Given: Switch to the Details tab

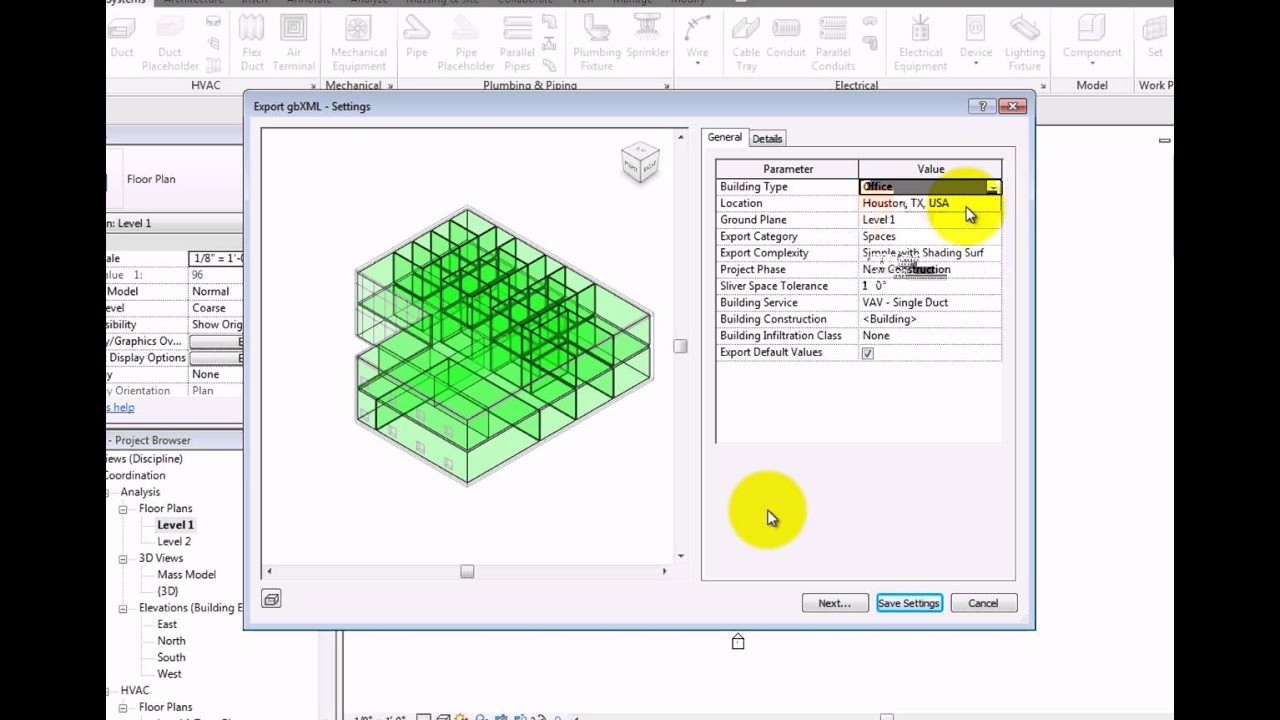Looking at the screenshot, I should pyautogui.click(x=767, y=139).
